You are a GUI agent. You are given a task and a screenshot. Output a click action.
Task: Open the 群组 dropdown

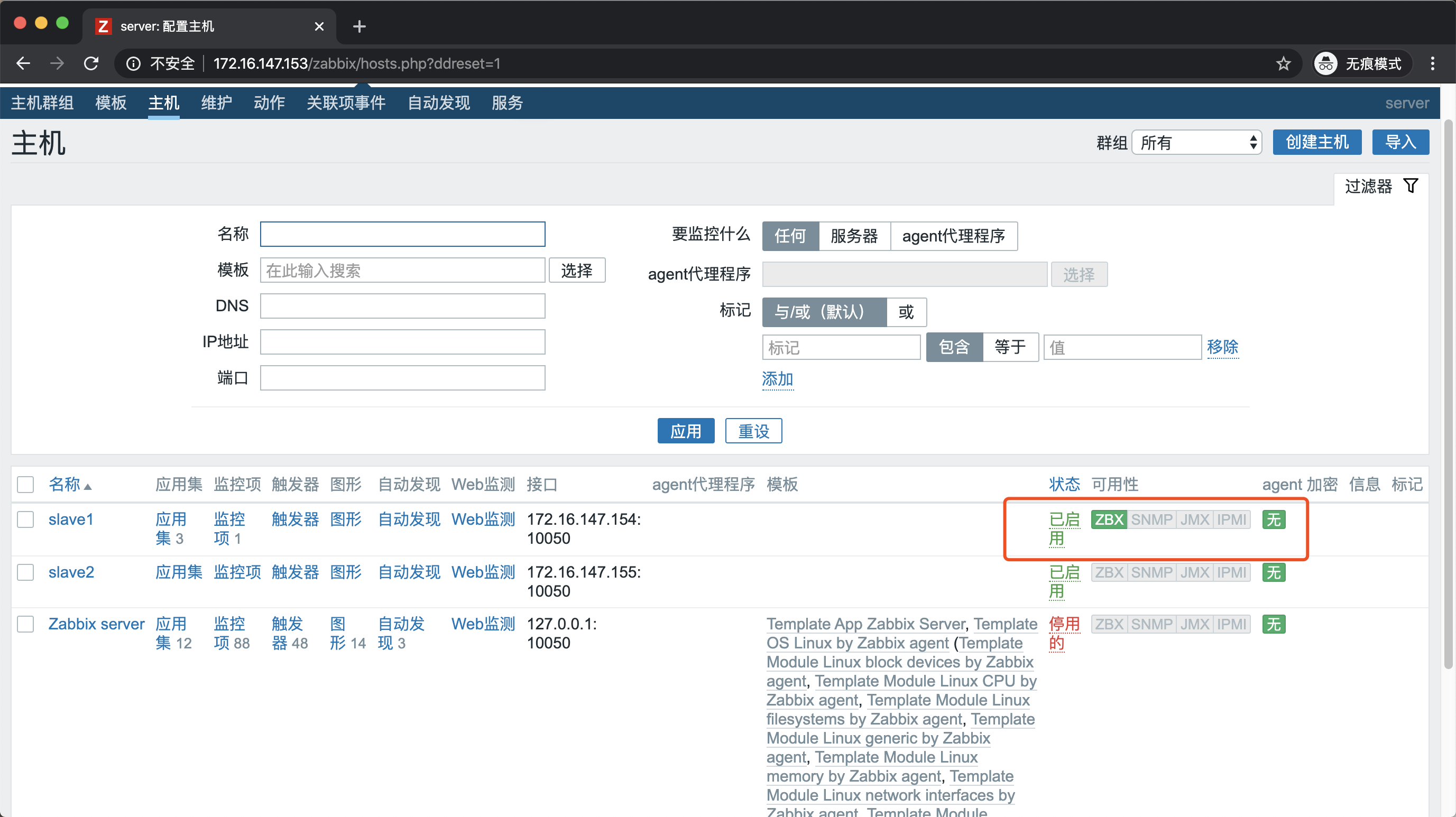point(1196,142)
